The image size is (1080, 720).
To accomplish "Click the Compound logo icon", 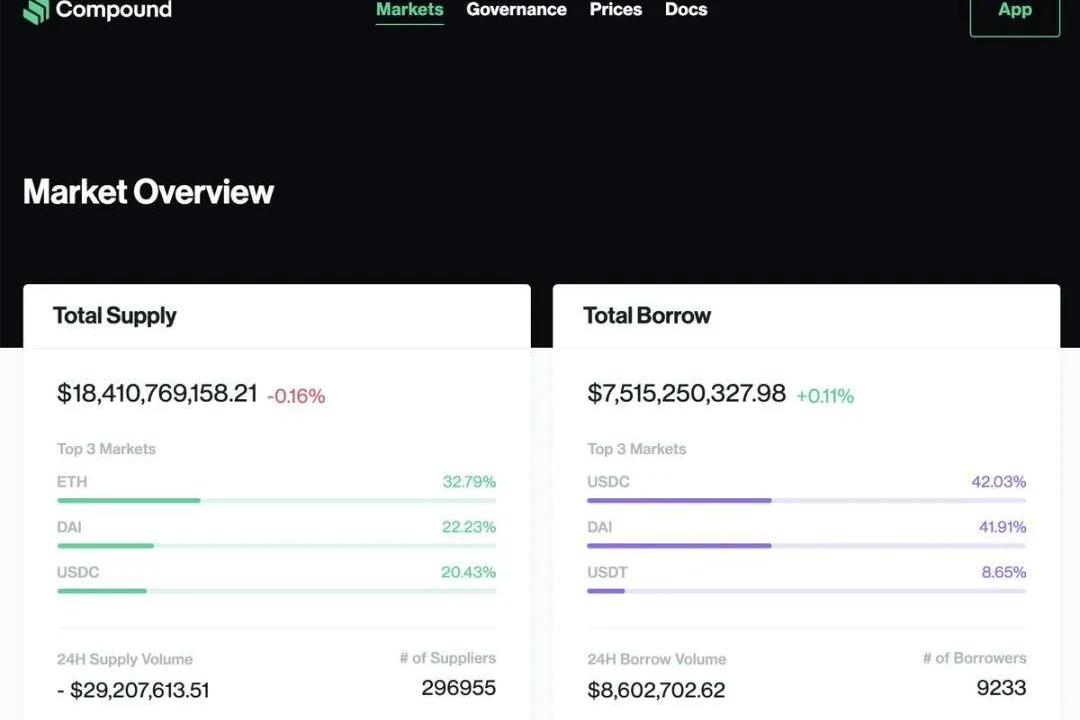I will pyautogui.click(x=35, y=11).
